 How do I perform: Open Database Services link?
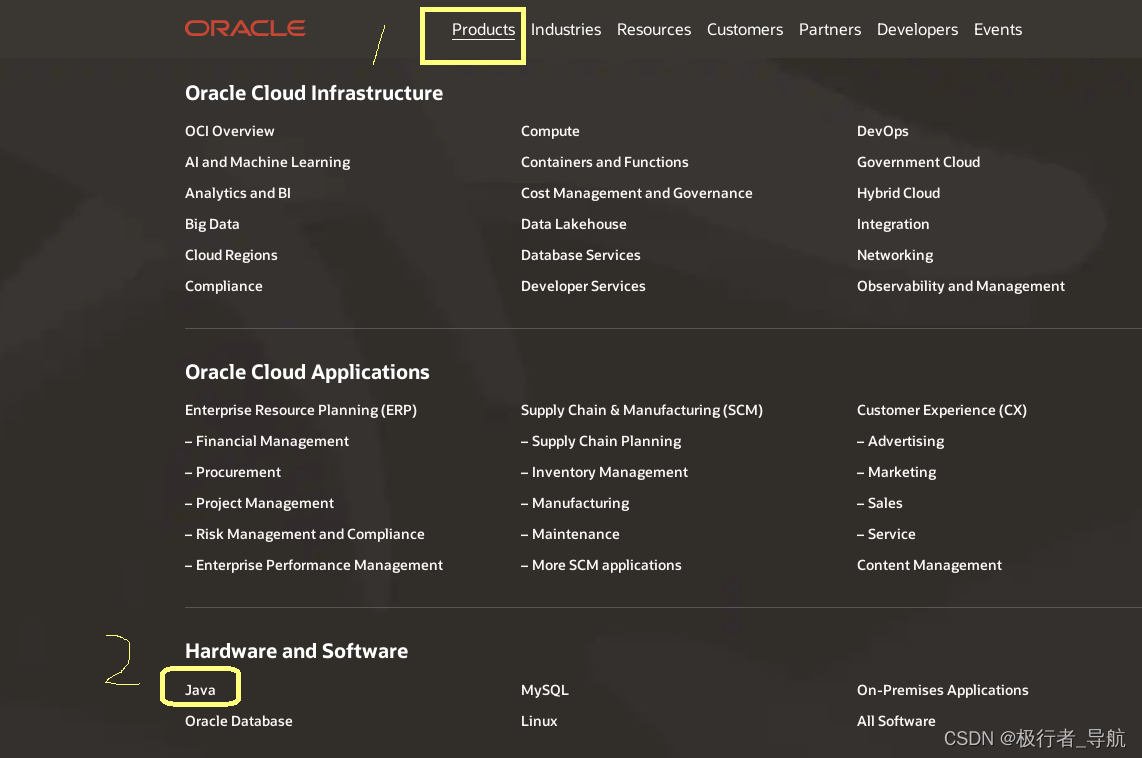click(580, 256)
